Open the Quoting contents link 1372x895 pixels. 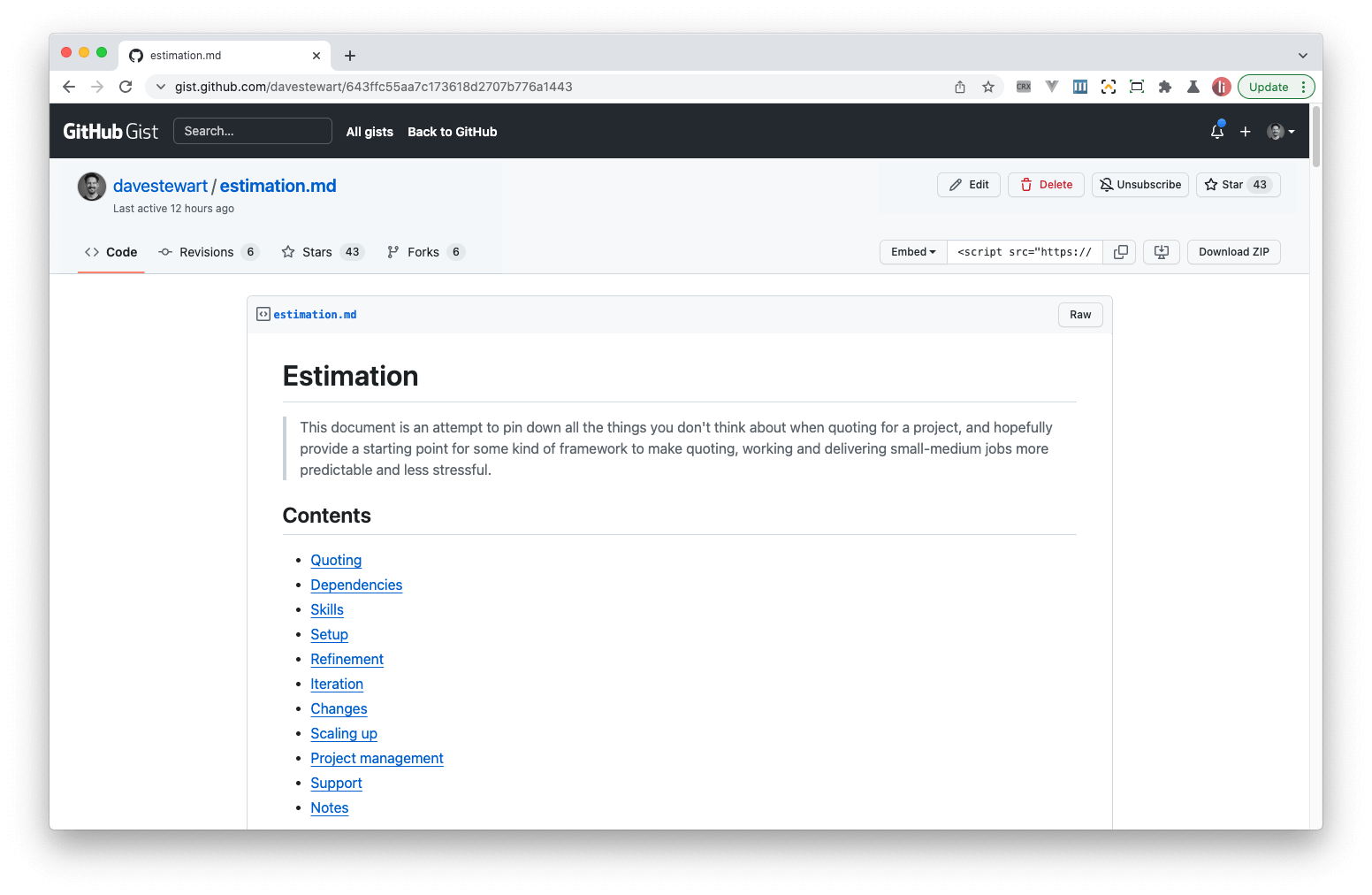coord(336,560)
